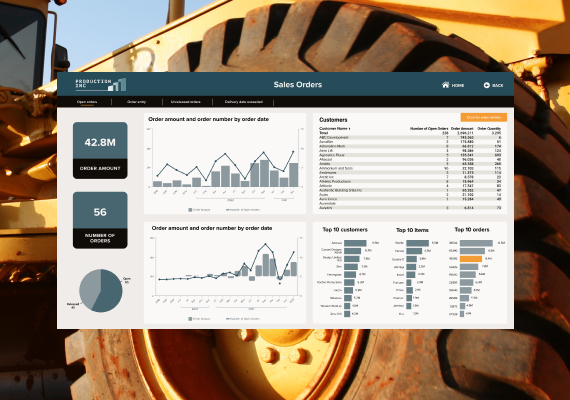Click Order Amount legend swatch in upper chart
Viewport: 570px width, 400px height.
(190, 210)
